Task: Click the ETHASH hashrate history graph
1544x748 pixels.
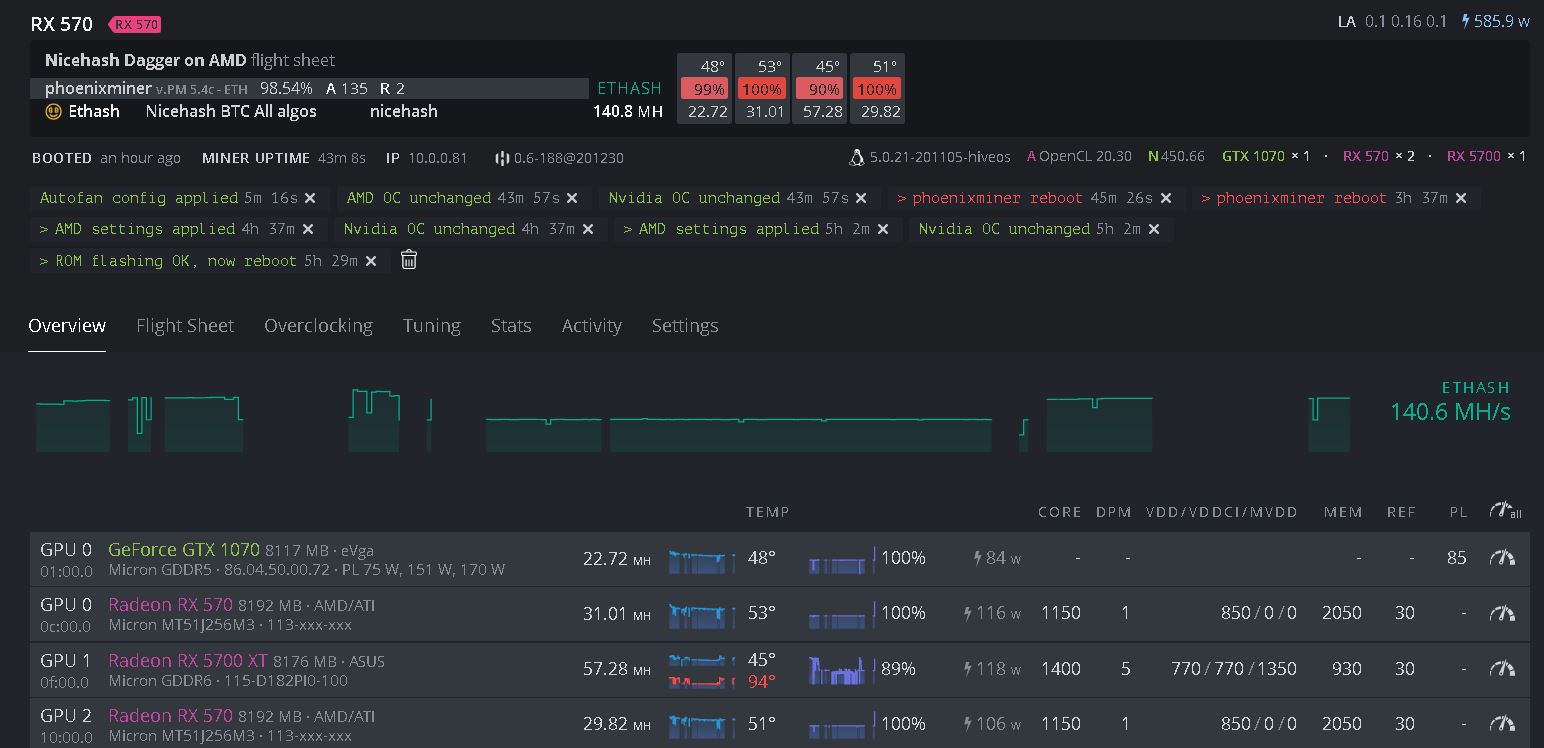Action: pyautogui.click(x=693, y=420)
